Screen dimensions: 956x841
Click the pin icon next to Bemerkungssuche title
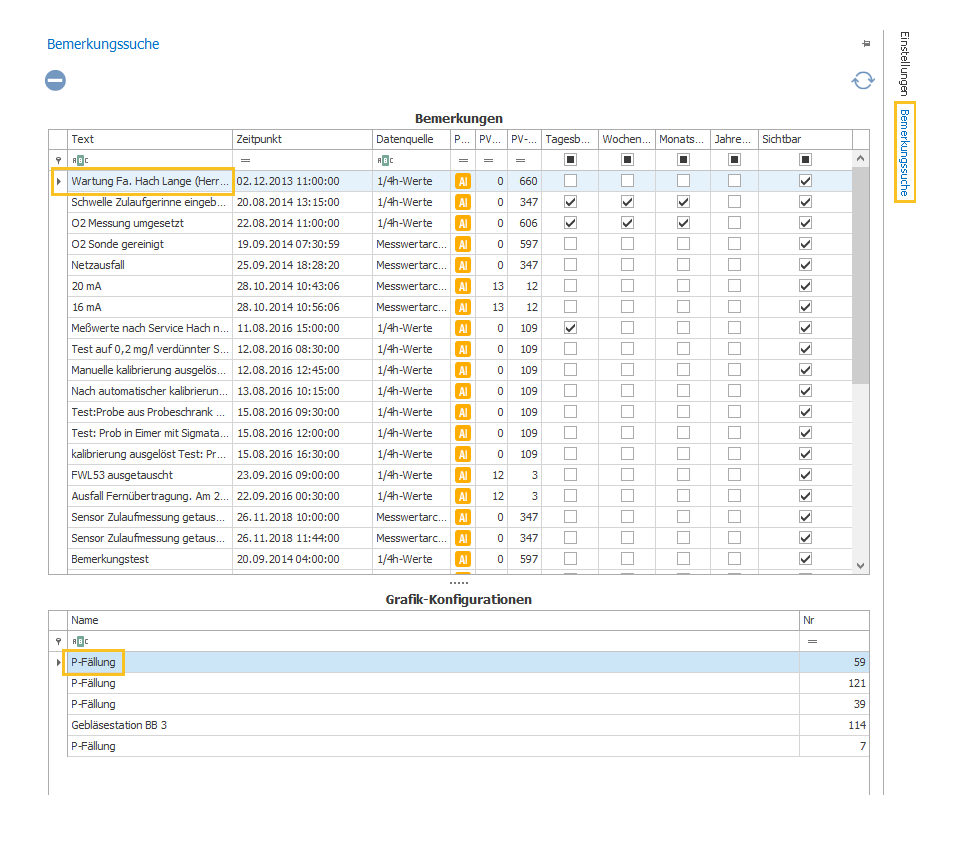click(x=866, y=44)
